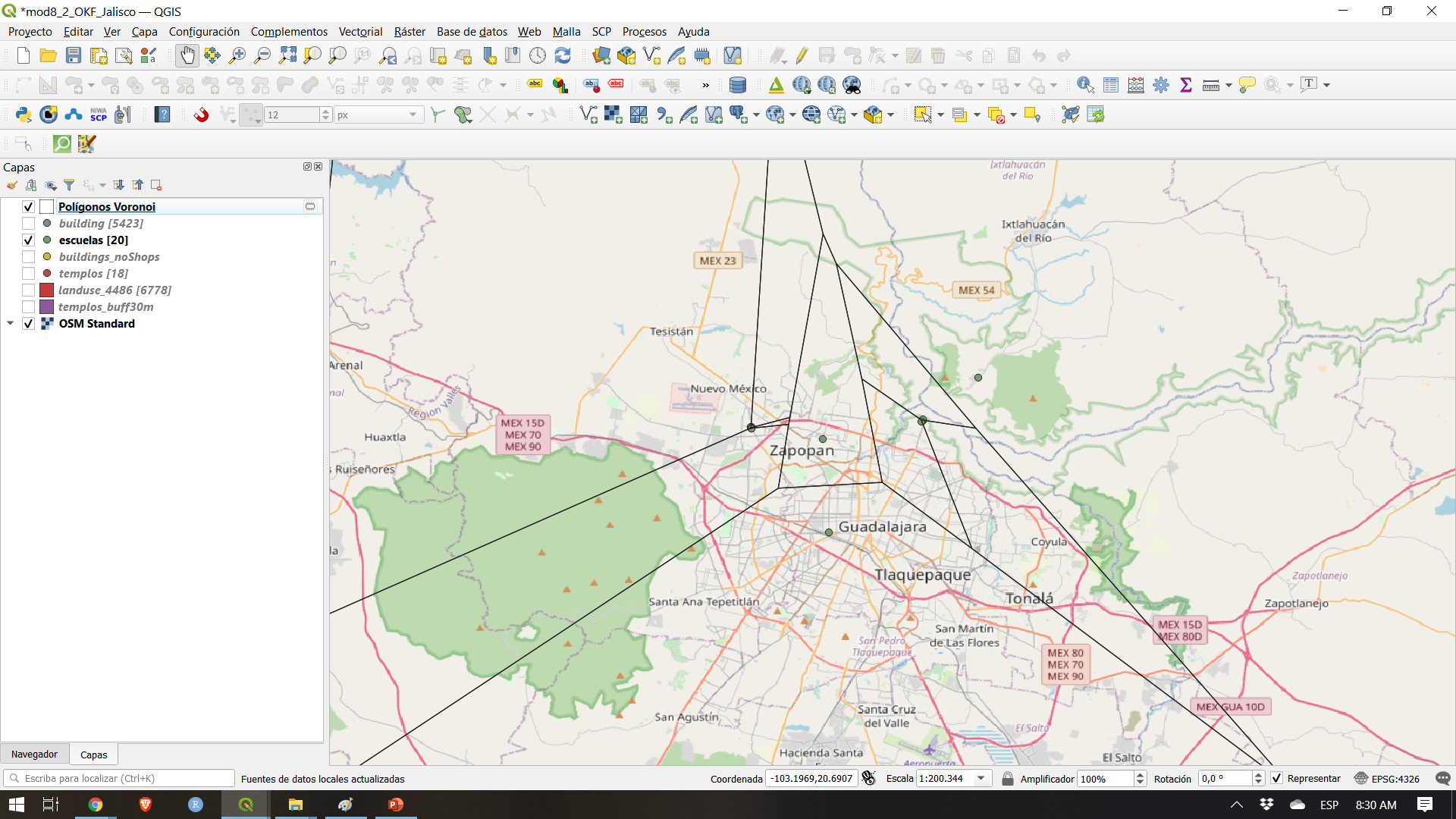Image resolution: width=1456 pixels, height=819 pixels.
Task: Click the Coordenada input field
Action: (811, 779)
